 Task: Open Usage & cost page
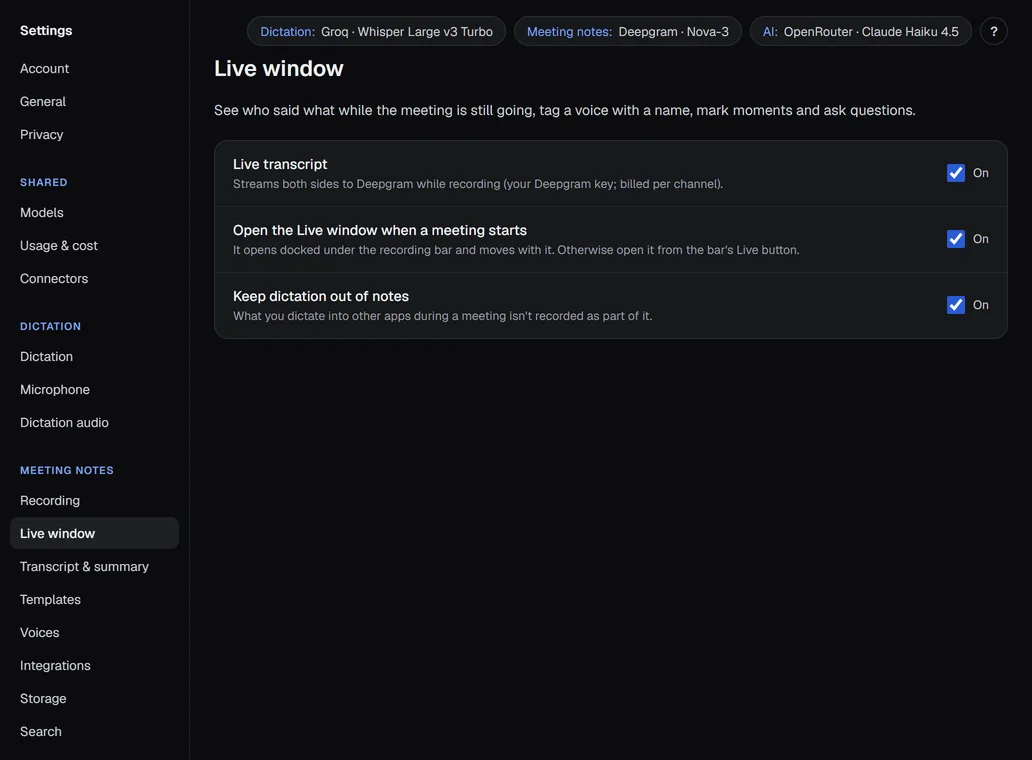point(94,245)
